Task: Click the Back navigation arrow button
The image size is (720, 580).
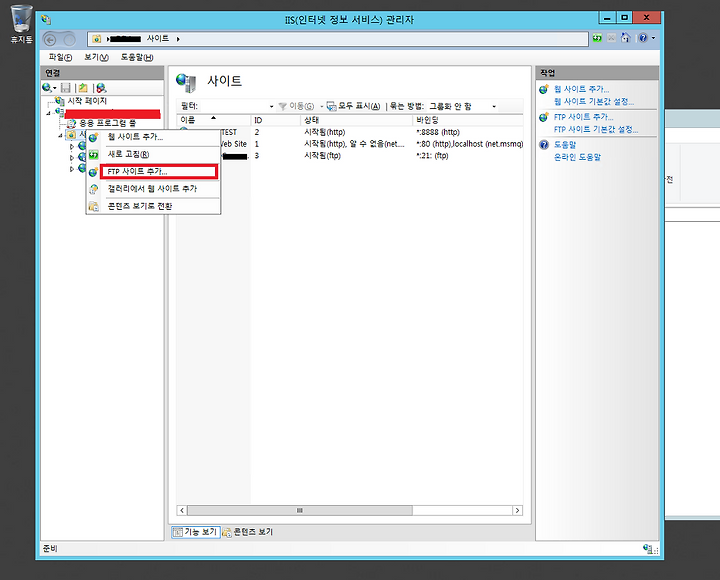Action: [x=50, y=40]
